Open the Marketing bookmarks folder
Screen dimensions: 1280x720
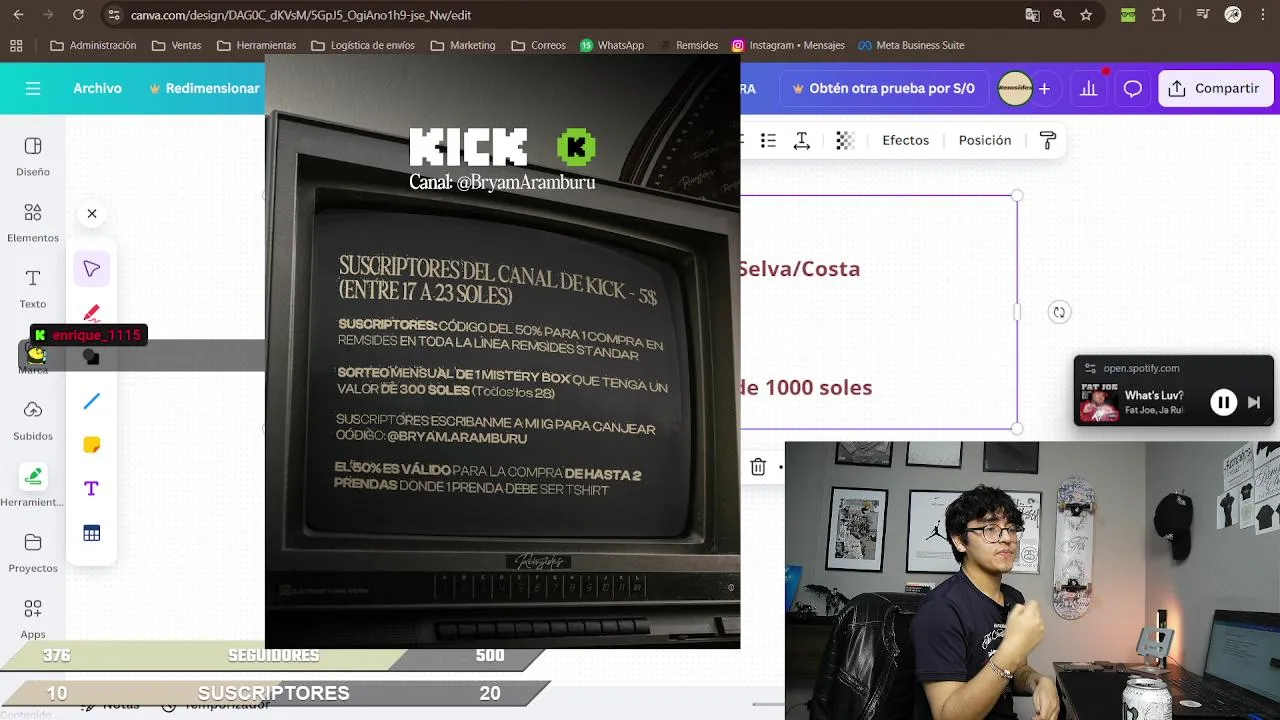[463, 45]
